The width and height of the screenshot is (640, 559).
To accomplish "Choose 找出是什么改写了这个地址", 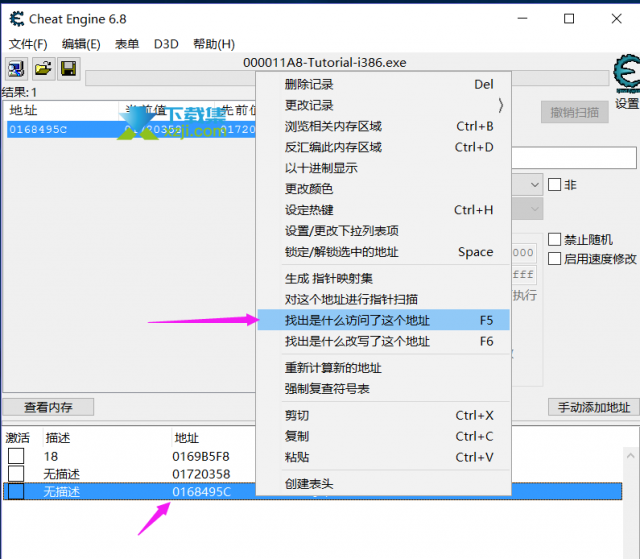I will [x=384, y=341].
